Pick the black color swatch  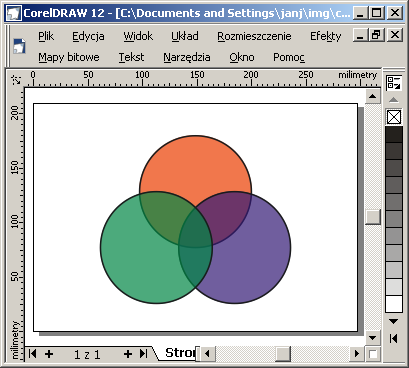coord(394,134)
